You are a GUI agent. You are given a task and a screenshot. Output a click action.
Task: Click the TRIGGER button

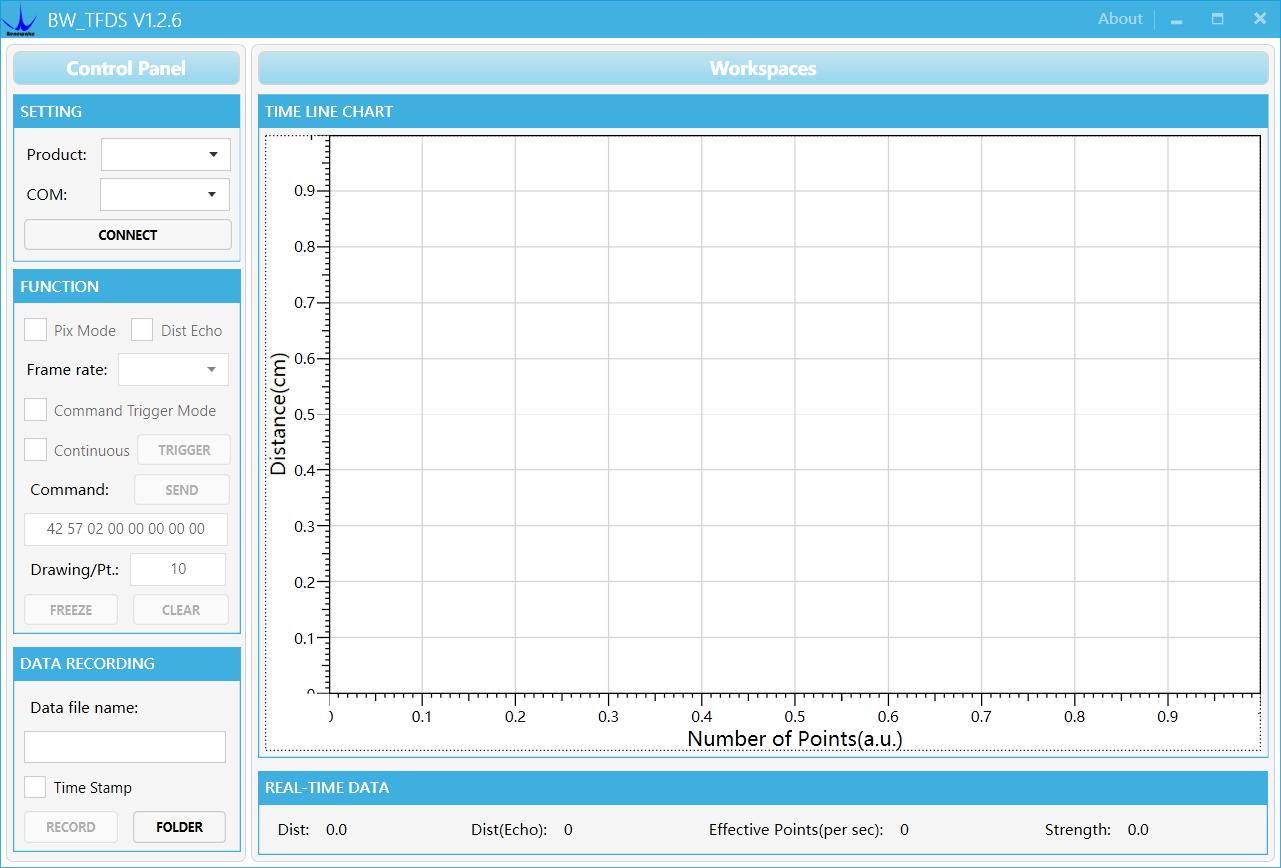(184, 450)
